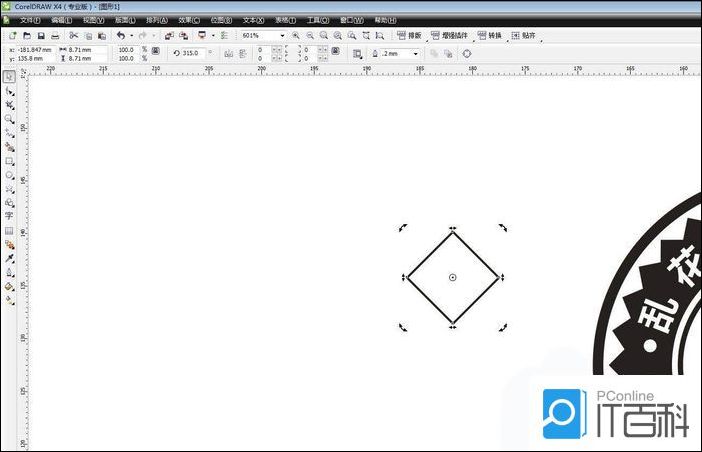The width and height of the screenshot is (702, 452).
Task: Select the Zoom tool in toolbox
Action: point(9,119)
